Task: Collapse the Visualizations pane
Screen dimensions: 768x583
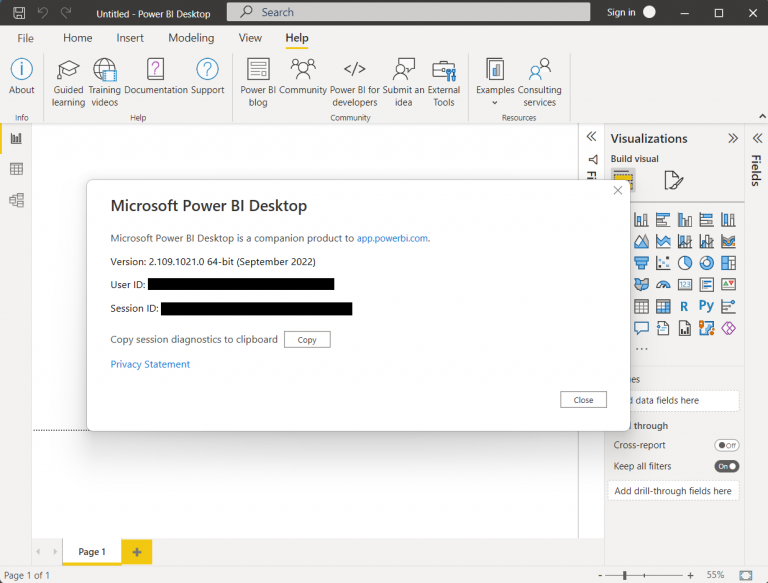Action: coord(733,138)
